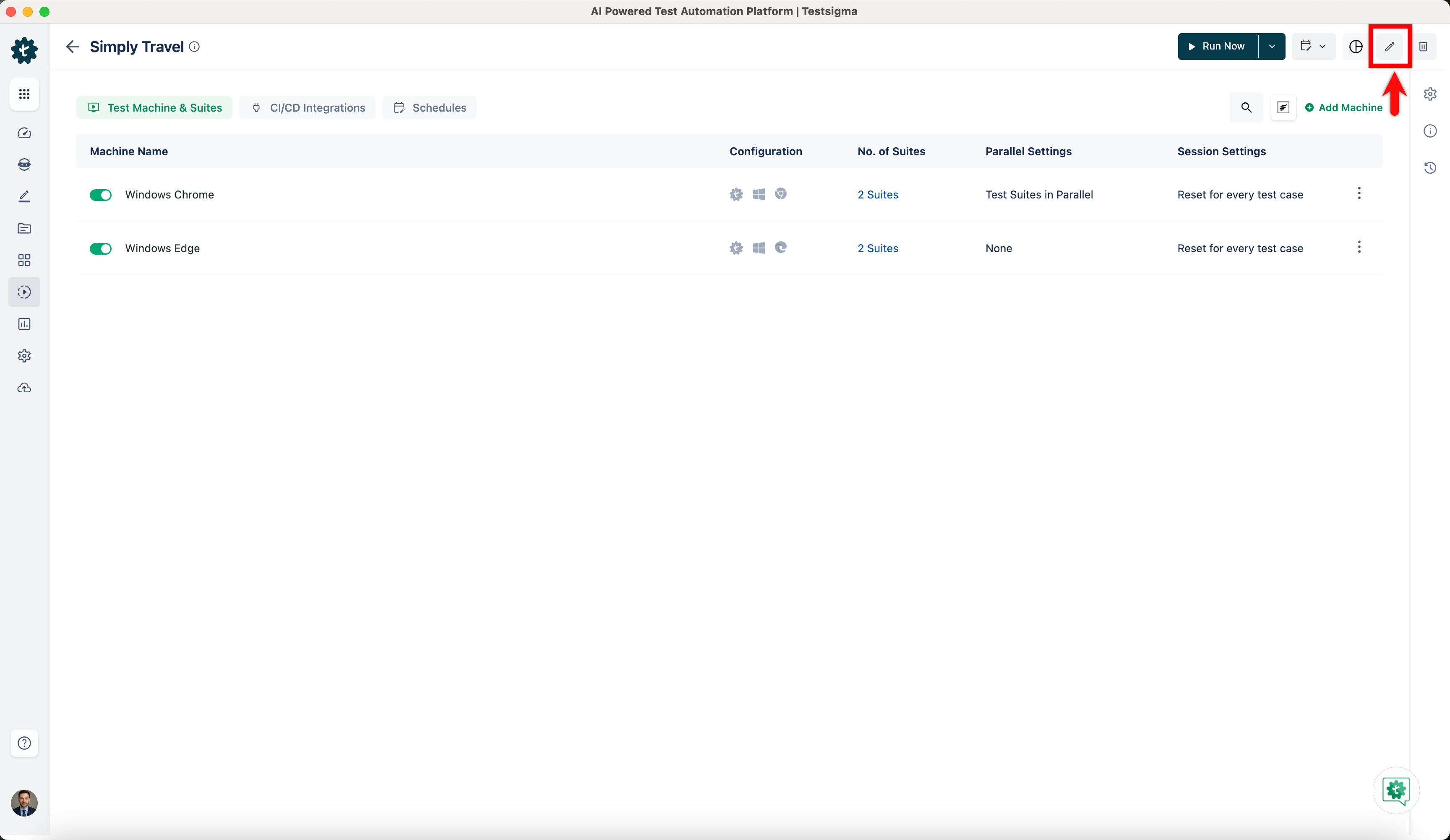Open Windows Chrome row kebab menu
1450x840 pixels.
tap(1359, 193)
